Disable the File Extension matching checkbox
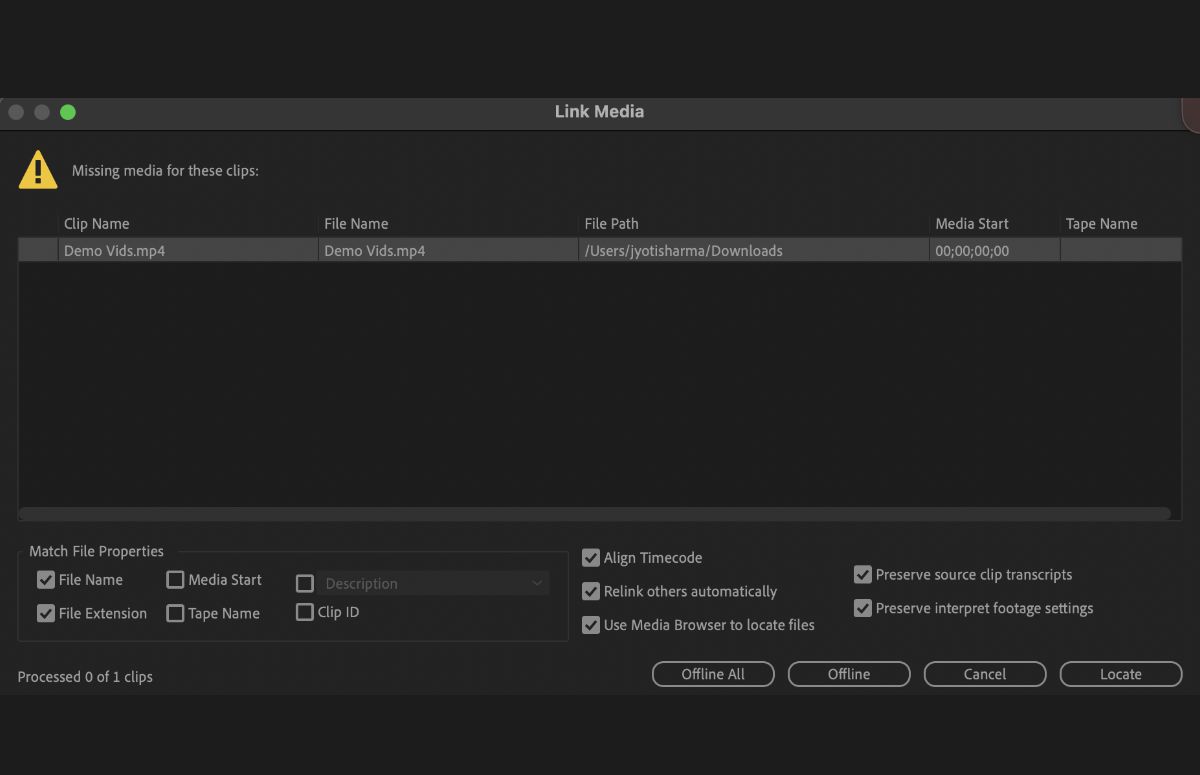The height and width of the screenshot is (775, 1200). (x=46, y=613)
